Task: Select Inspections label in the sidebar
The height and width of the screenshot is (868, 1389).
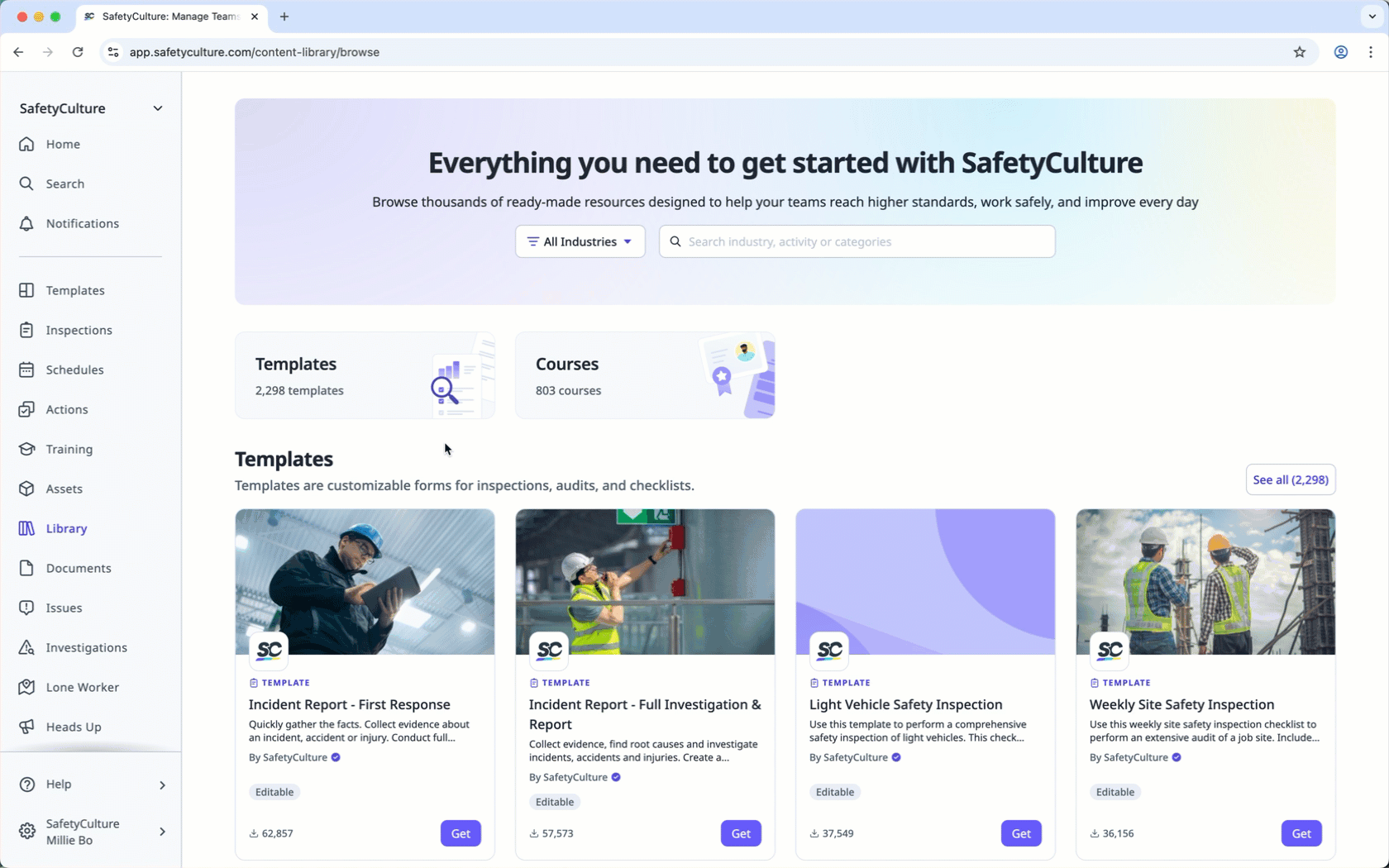Action: click(x=79, y=330)
